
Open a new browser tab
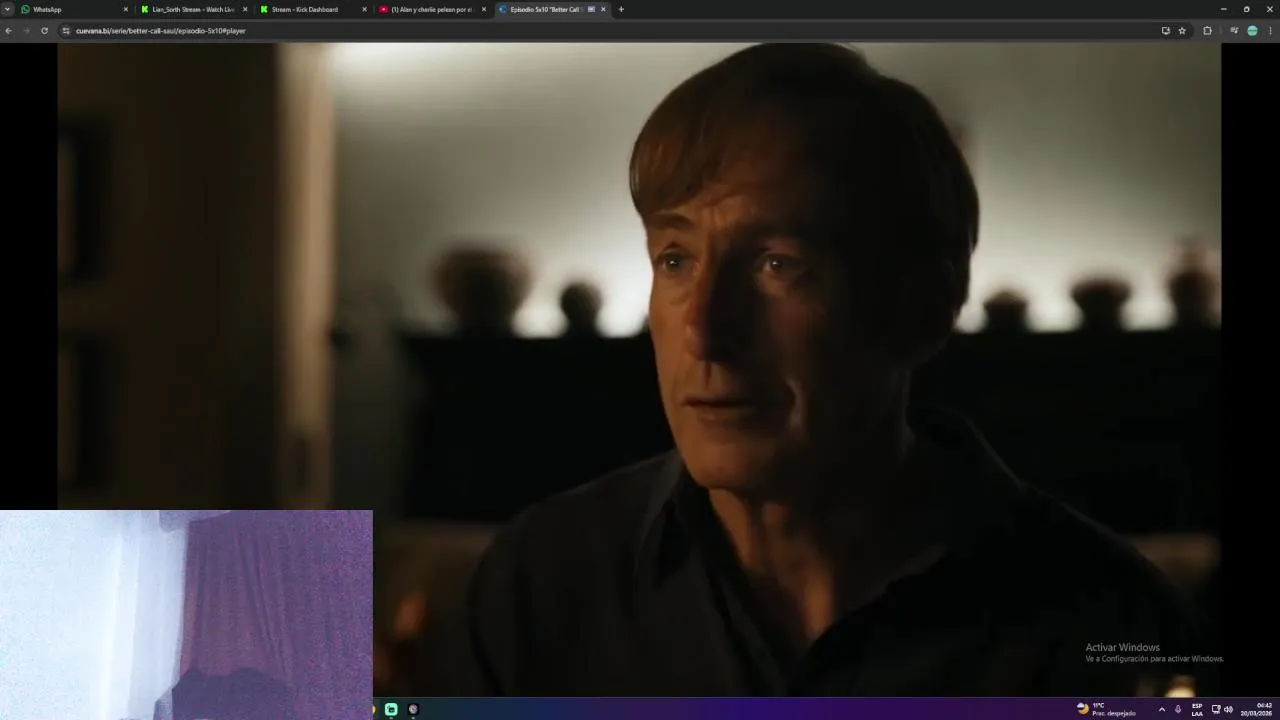click(x=621, y=9)
